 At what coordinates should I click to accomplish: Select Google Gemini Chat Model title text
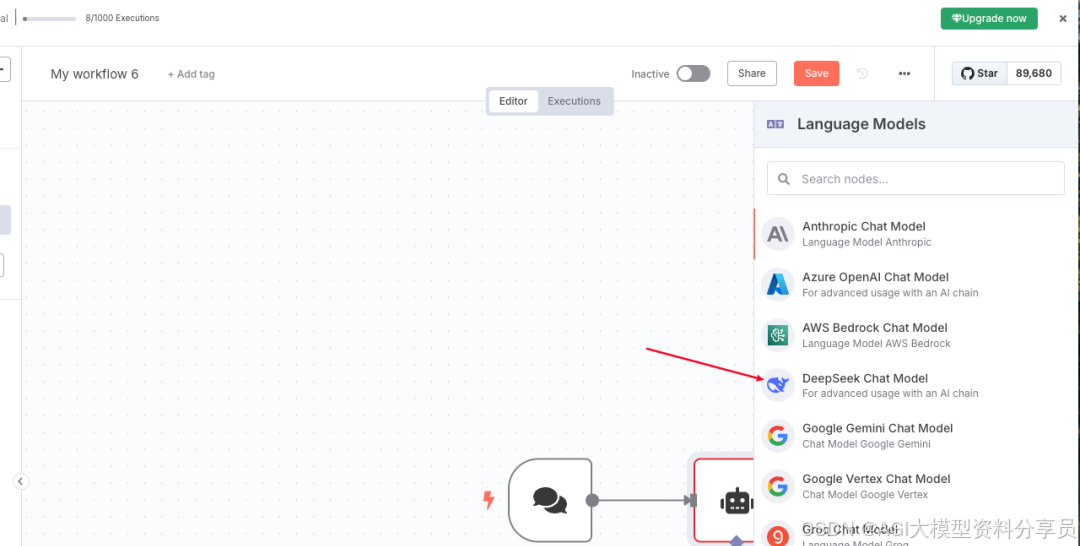878,428
